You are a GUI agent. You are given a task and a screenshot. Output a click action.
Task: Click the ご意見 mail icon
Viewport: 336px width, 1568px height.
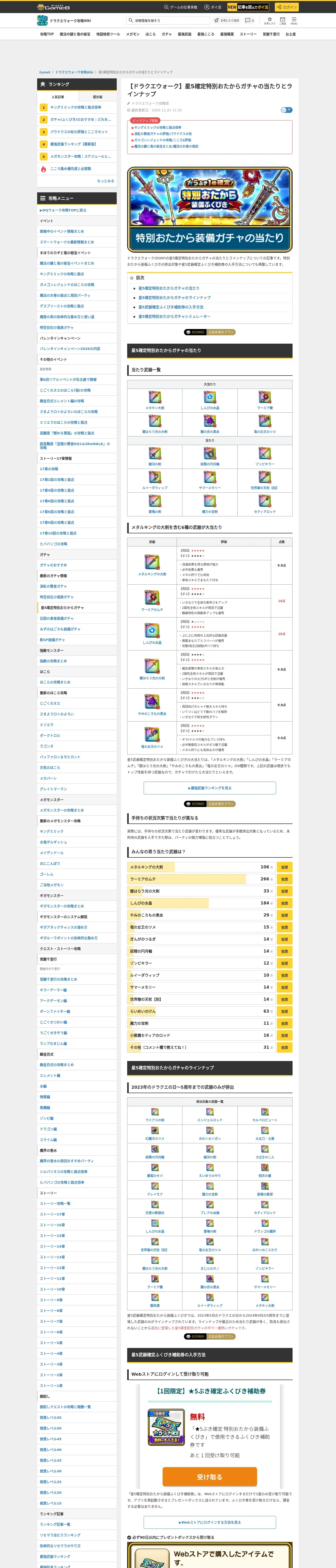click(x=282, y=21)
